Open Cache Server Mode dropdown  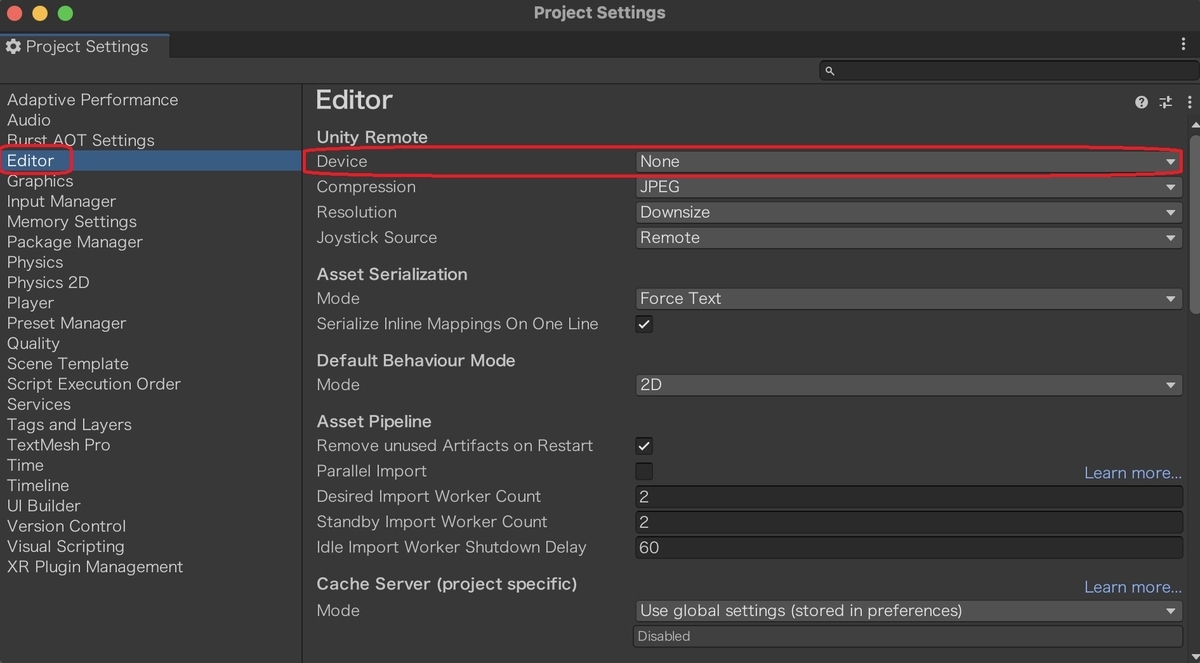tap(909, 610)
